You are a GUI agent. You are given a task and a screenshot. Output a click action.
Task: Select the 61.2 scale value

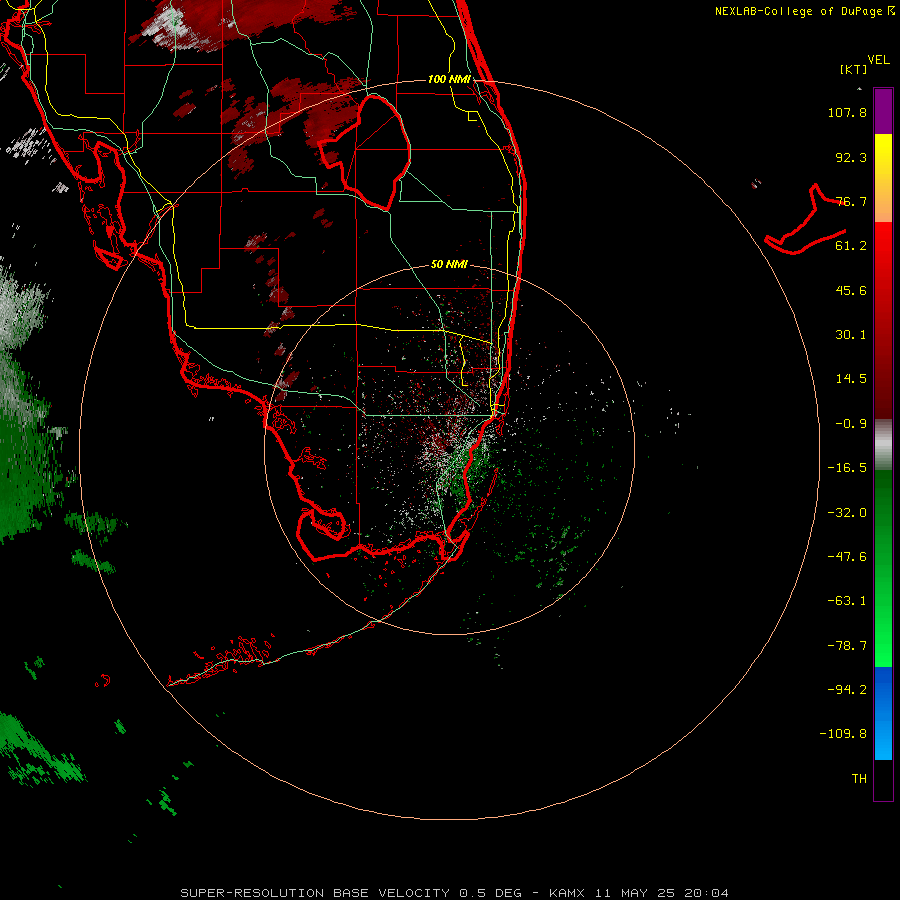point(851,246)
